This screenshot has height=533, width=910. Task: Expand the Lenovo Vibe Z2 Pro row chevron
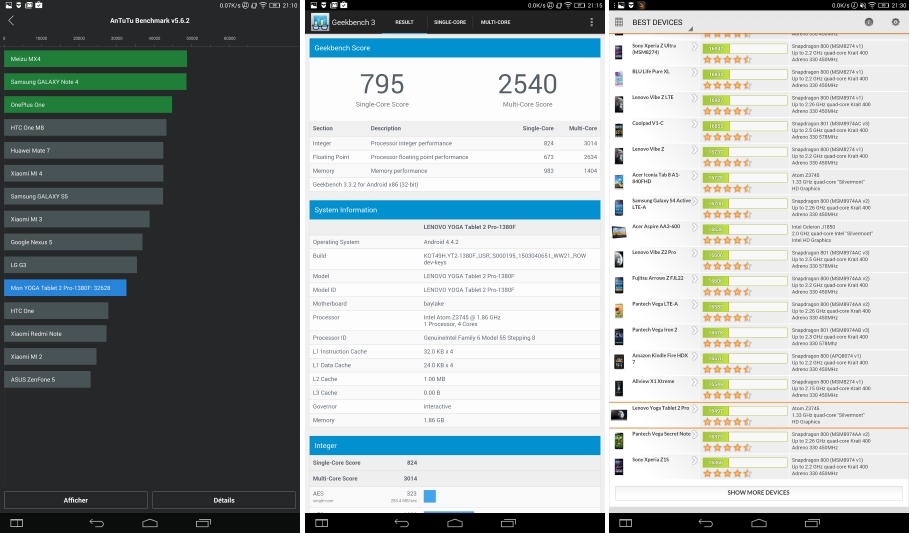694,253
